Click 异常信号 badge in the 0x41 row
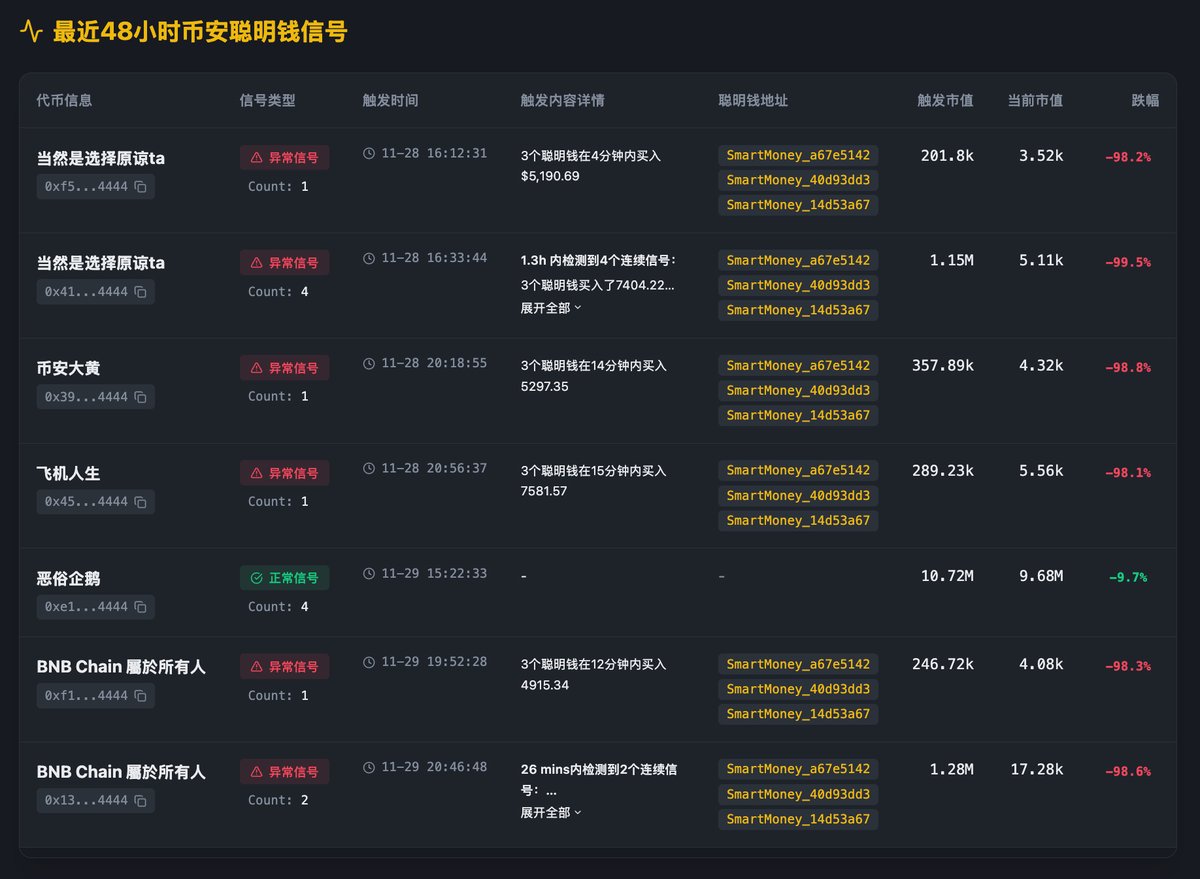Viewport: 1200px width, 879px height. (284, 262)
